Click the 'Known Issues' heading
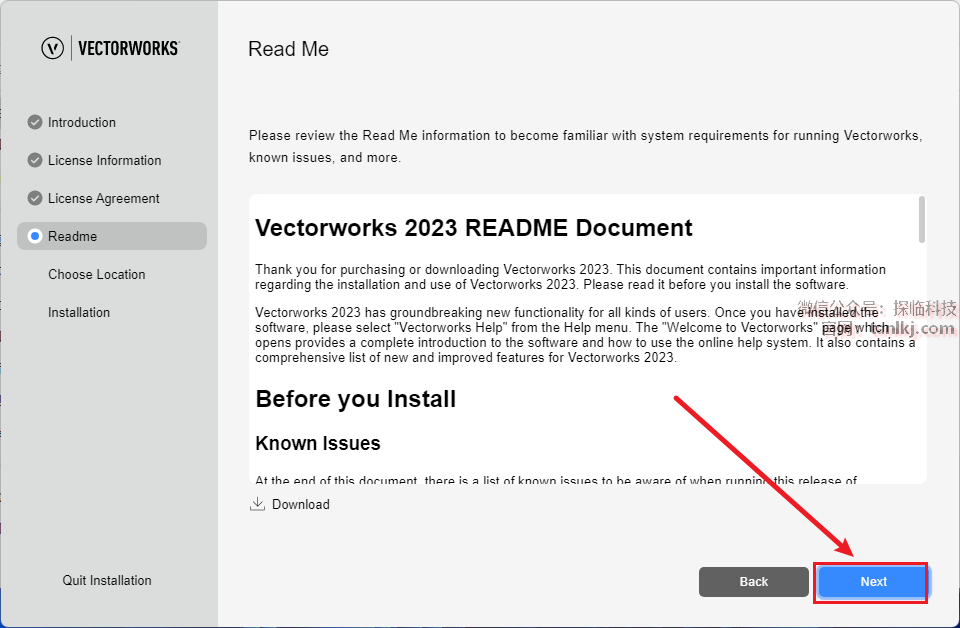Screen dimensions: 960x628 click(318, 443)
